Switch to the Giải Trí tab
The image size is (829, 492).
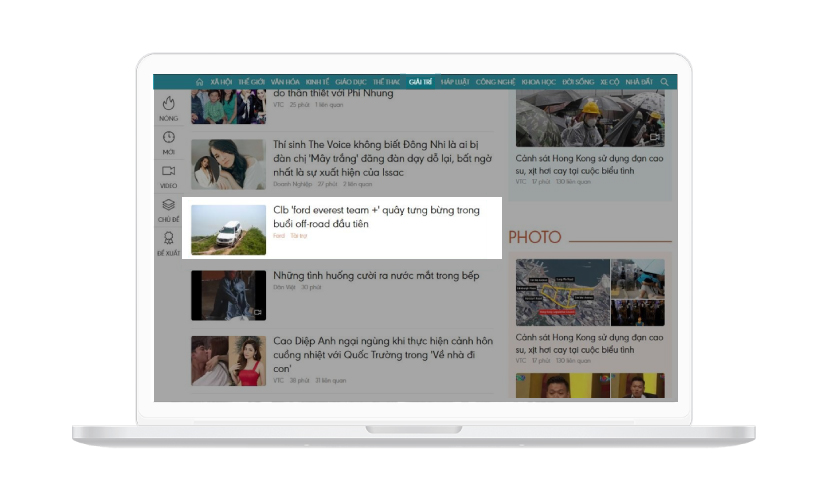(x=420, y=82)
